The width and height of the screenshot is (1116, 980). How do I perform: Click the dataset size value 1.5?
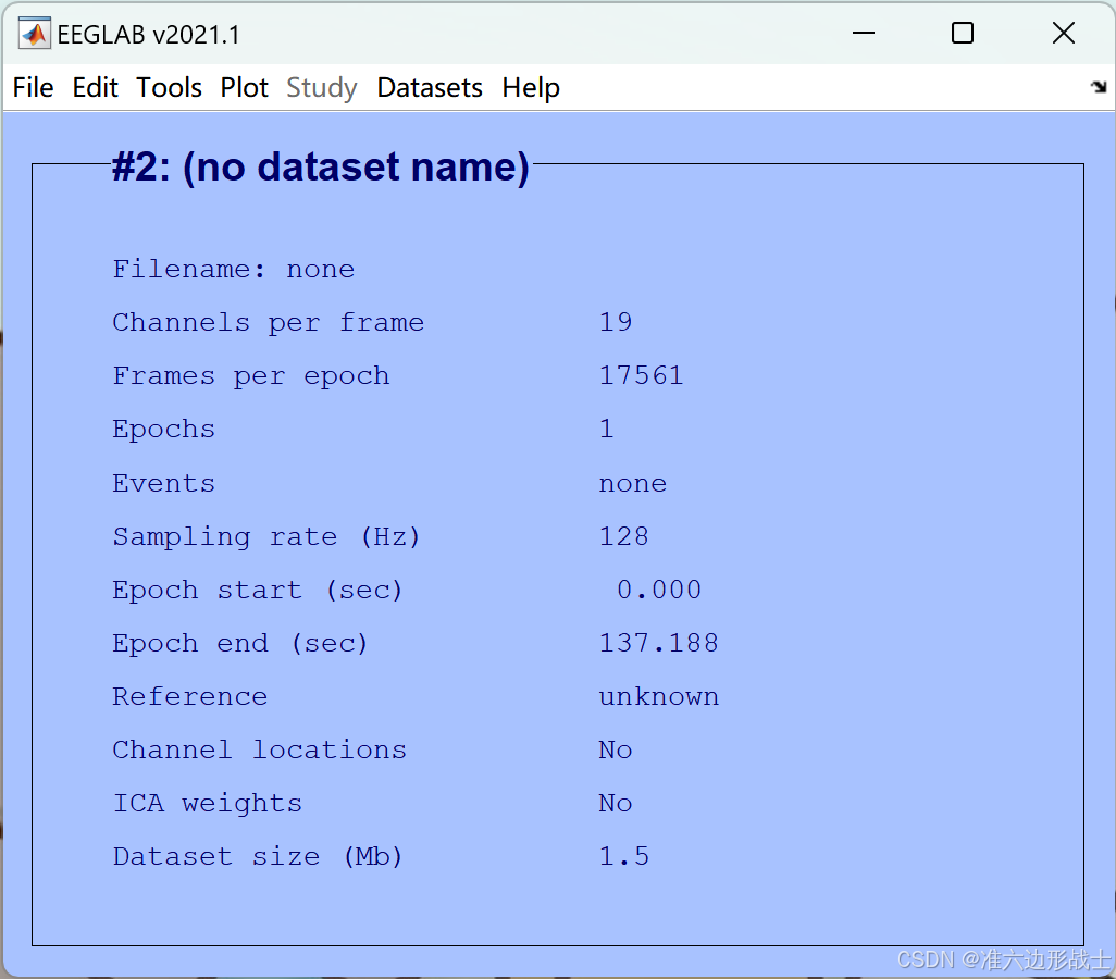tap(624, 856)
